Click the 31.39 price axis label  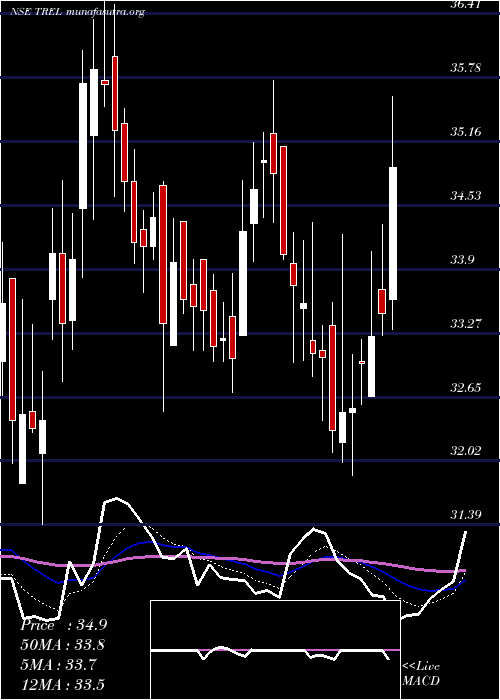466,515
